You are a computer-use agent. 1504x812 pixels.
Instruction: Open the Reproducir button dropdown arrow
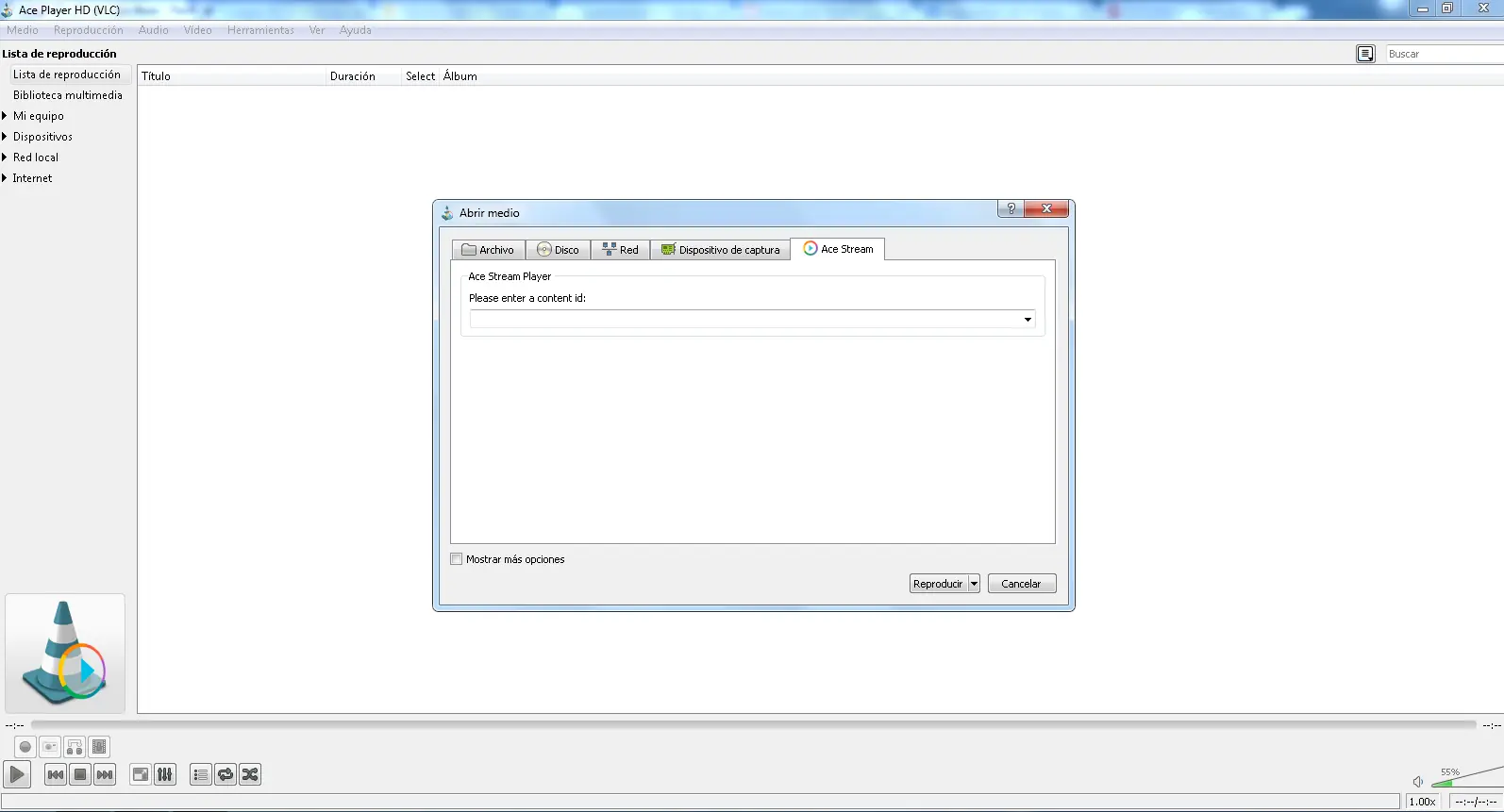[974, 584]
